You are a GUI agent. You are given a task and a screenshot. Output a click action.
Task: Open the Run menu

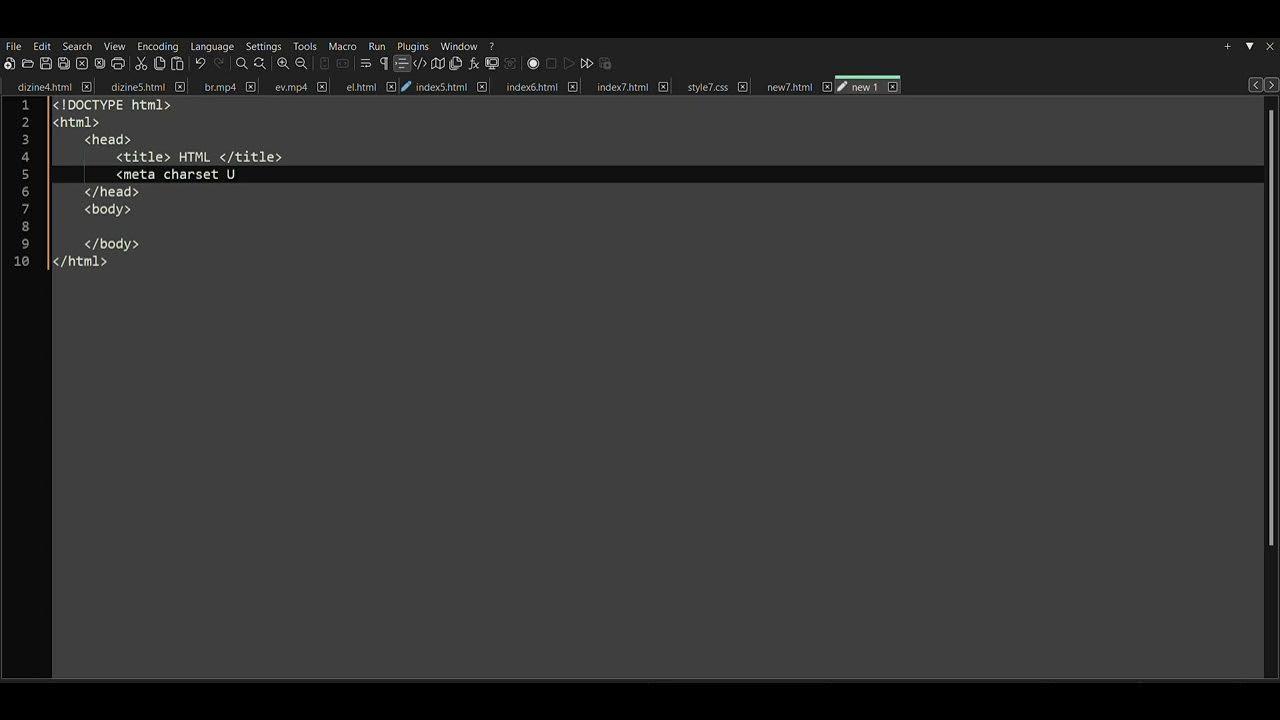(377, 46)
